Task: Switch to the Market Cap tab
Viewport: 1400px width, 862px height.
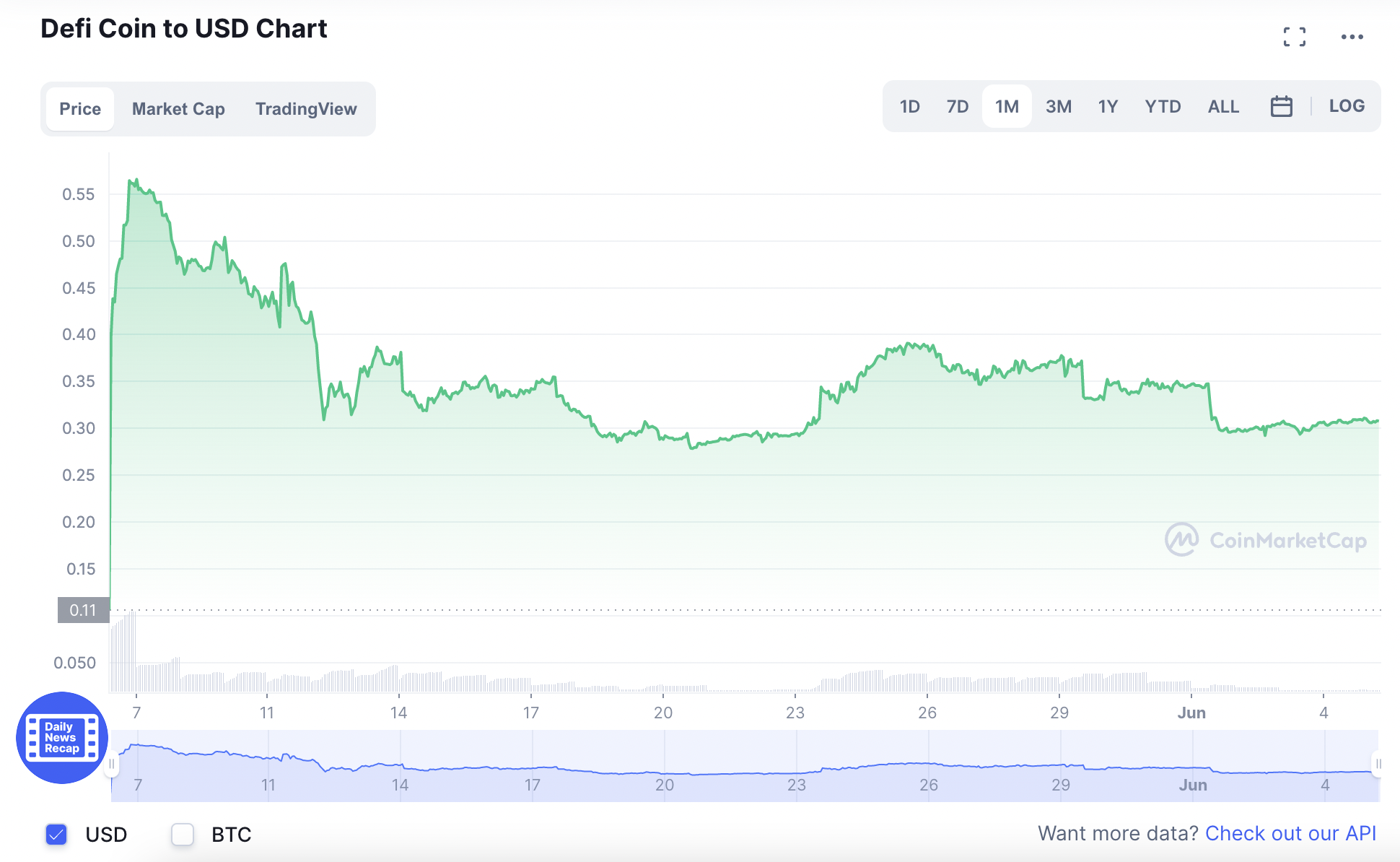Action: click(178, 108)
